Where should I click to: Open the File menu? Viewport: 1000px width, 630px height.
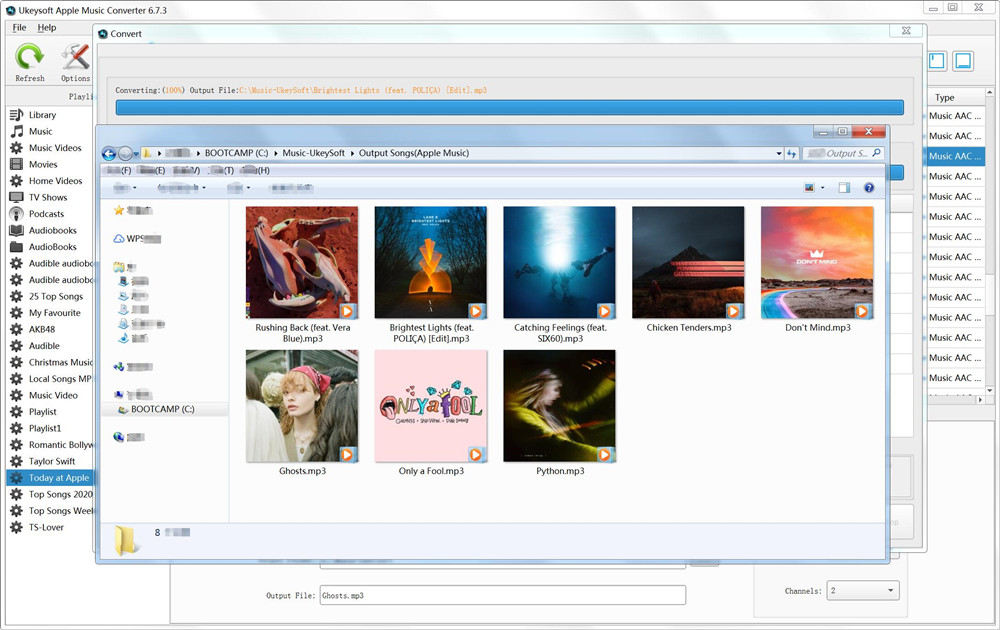click(x=19, y=27)
